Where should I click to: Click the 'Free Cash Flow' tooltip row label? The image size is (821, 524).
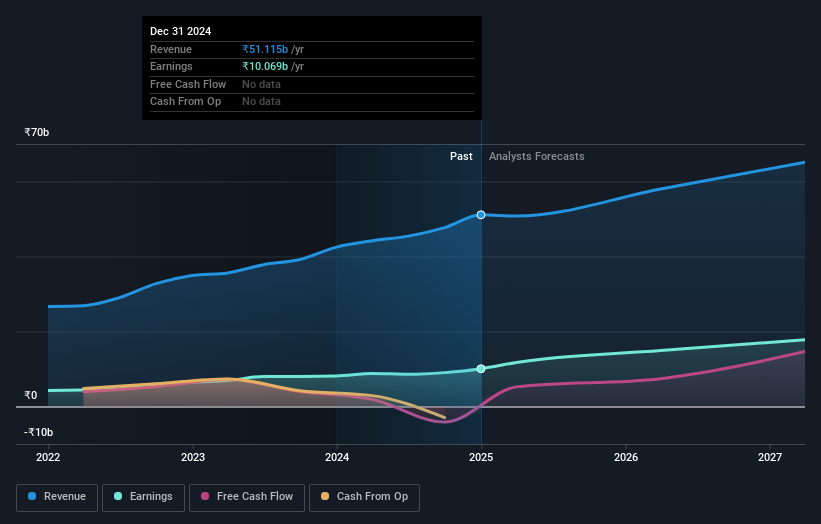[x=188, y=84]
